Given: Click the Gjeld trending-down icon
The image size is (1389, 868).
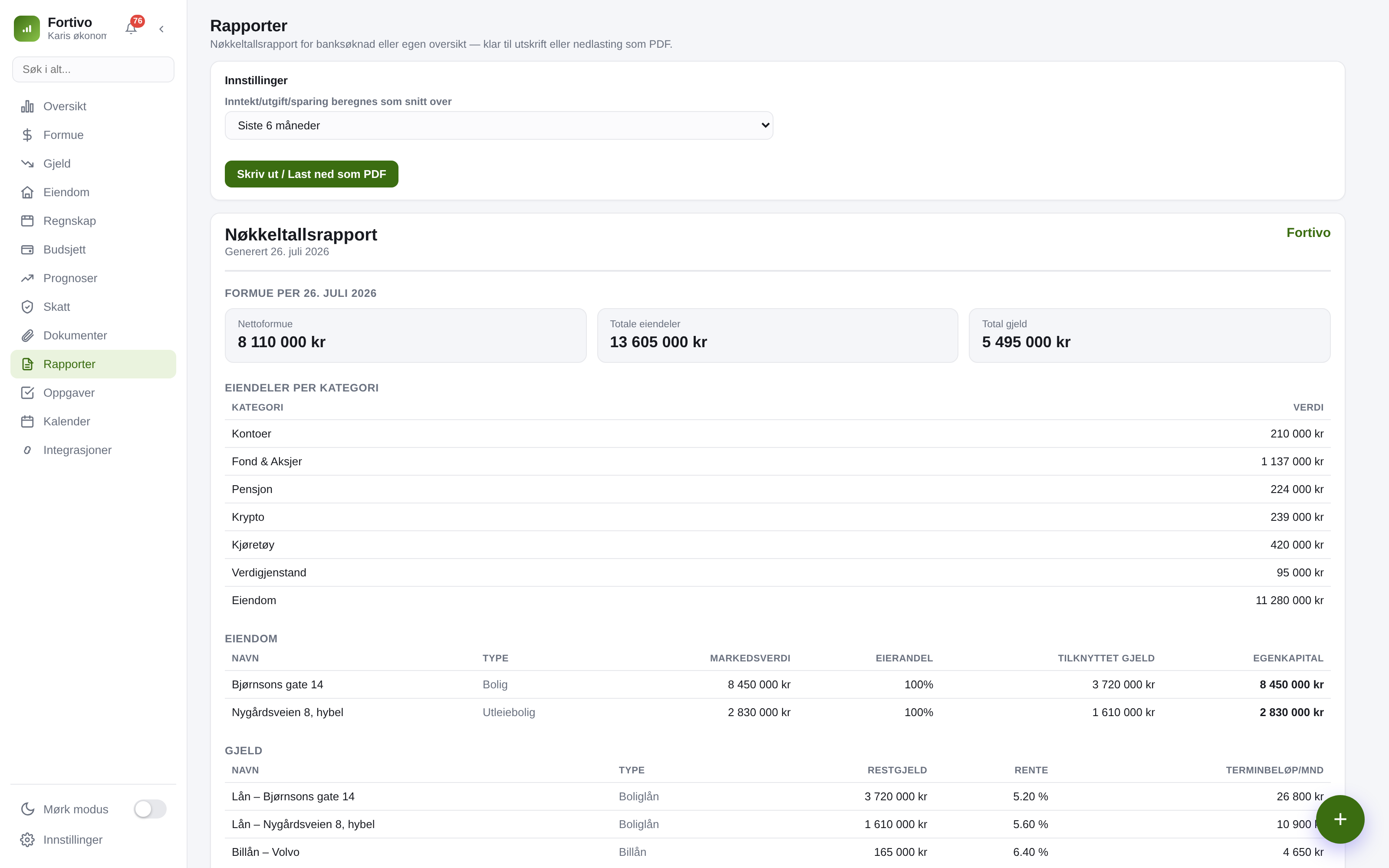Looking at the screenshot, I should pos(27,164).
